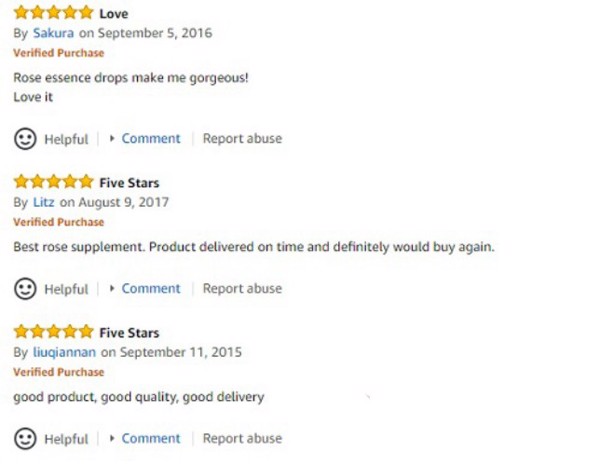Image resolution: width=600 pixels, height=466 pixels.
Task: Click the five-star rating on the "Love" review
Action: click(53, 14)
